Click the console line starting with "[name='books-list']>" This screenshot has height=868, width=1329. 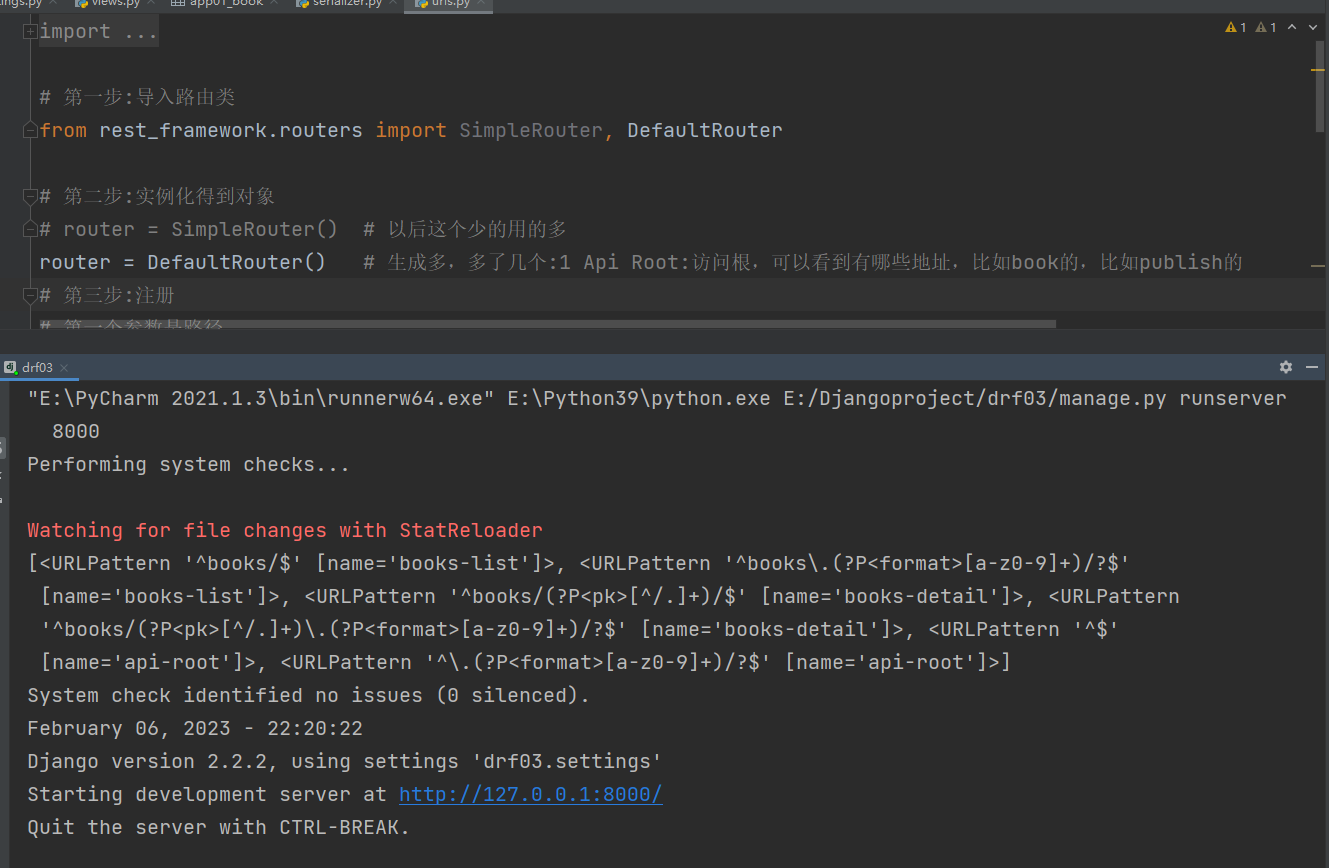610,597
